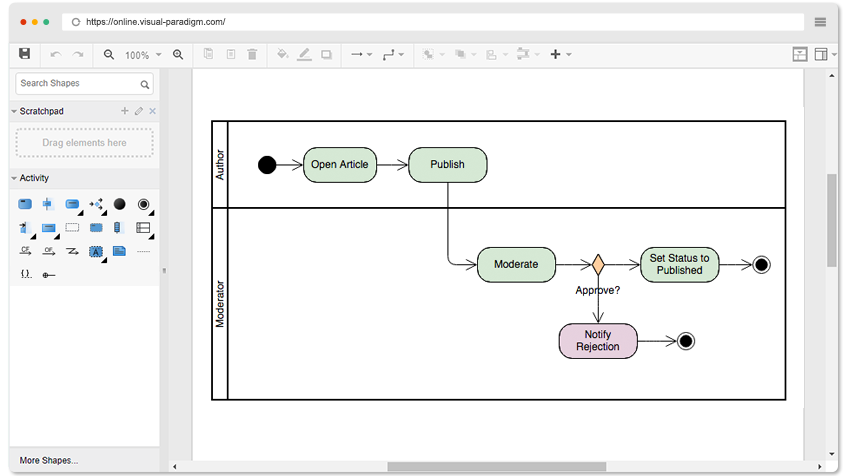This screenshot has height=476, width=848.
Task: Click the browser reload icon
Action: coord(76,22)
